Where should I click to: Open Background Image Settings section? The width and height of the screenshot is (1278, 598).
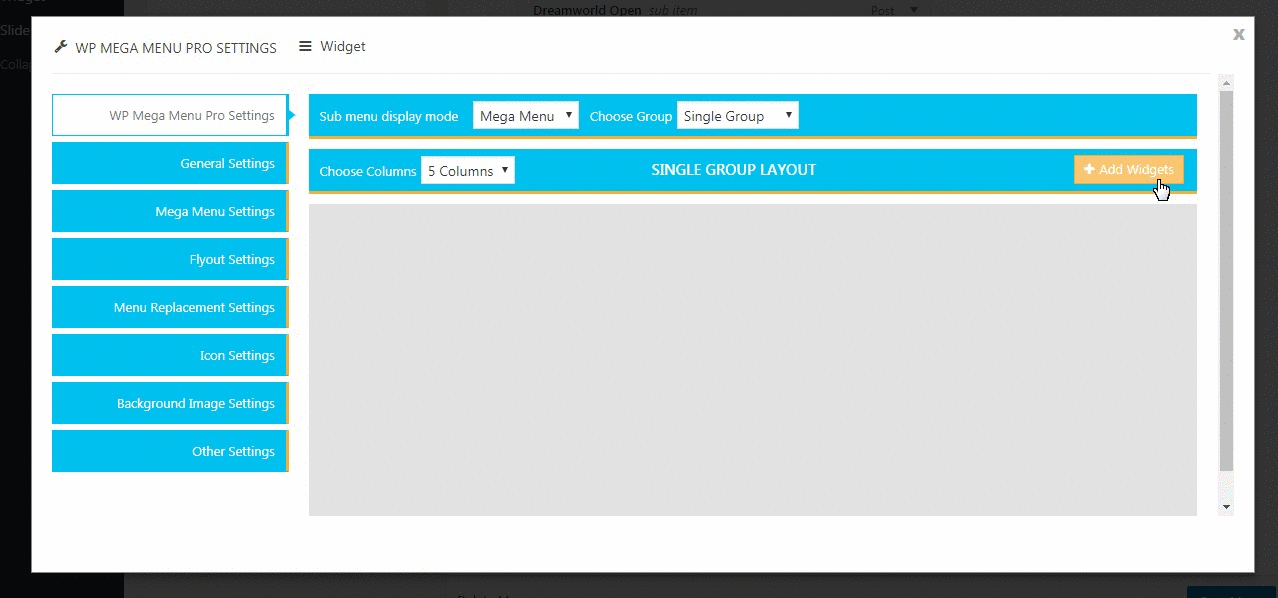click(x=170, y=403)
